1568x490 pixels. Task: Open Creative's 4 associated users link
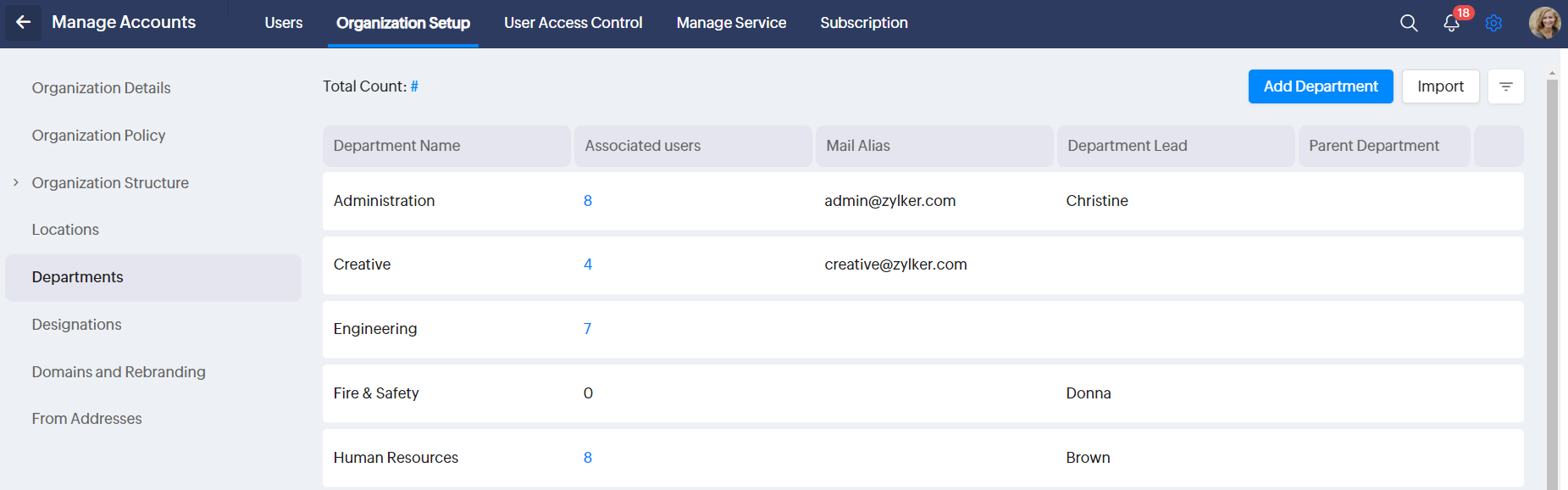coord(588,264)
